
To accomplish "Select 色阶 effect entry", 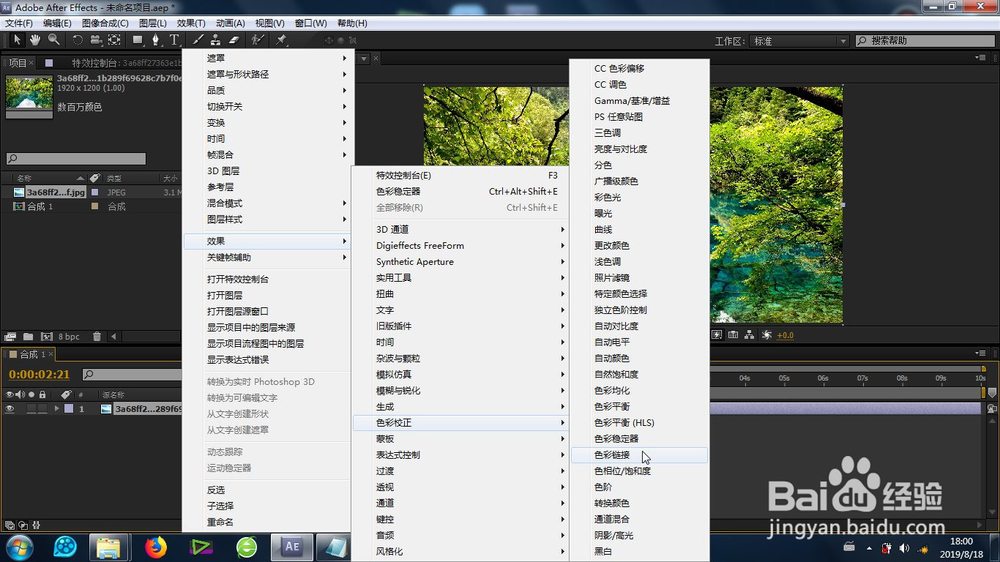I will click(639, 487).
